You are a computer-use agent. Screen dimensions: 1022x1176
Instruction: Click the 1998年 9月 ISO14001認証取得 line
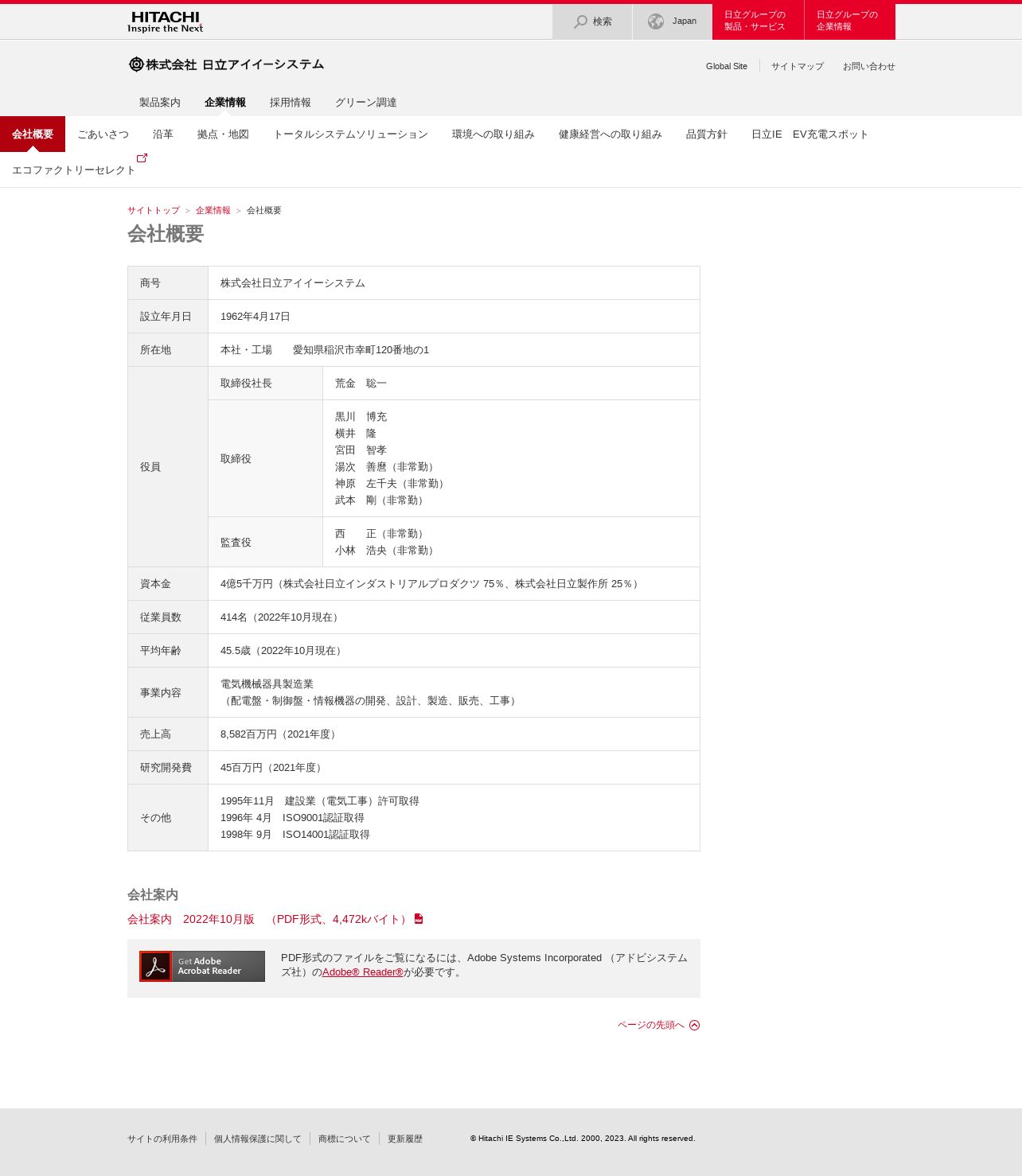coord(295,835)
